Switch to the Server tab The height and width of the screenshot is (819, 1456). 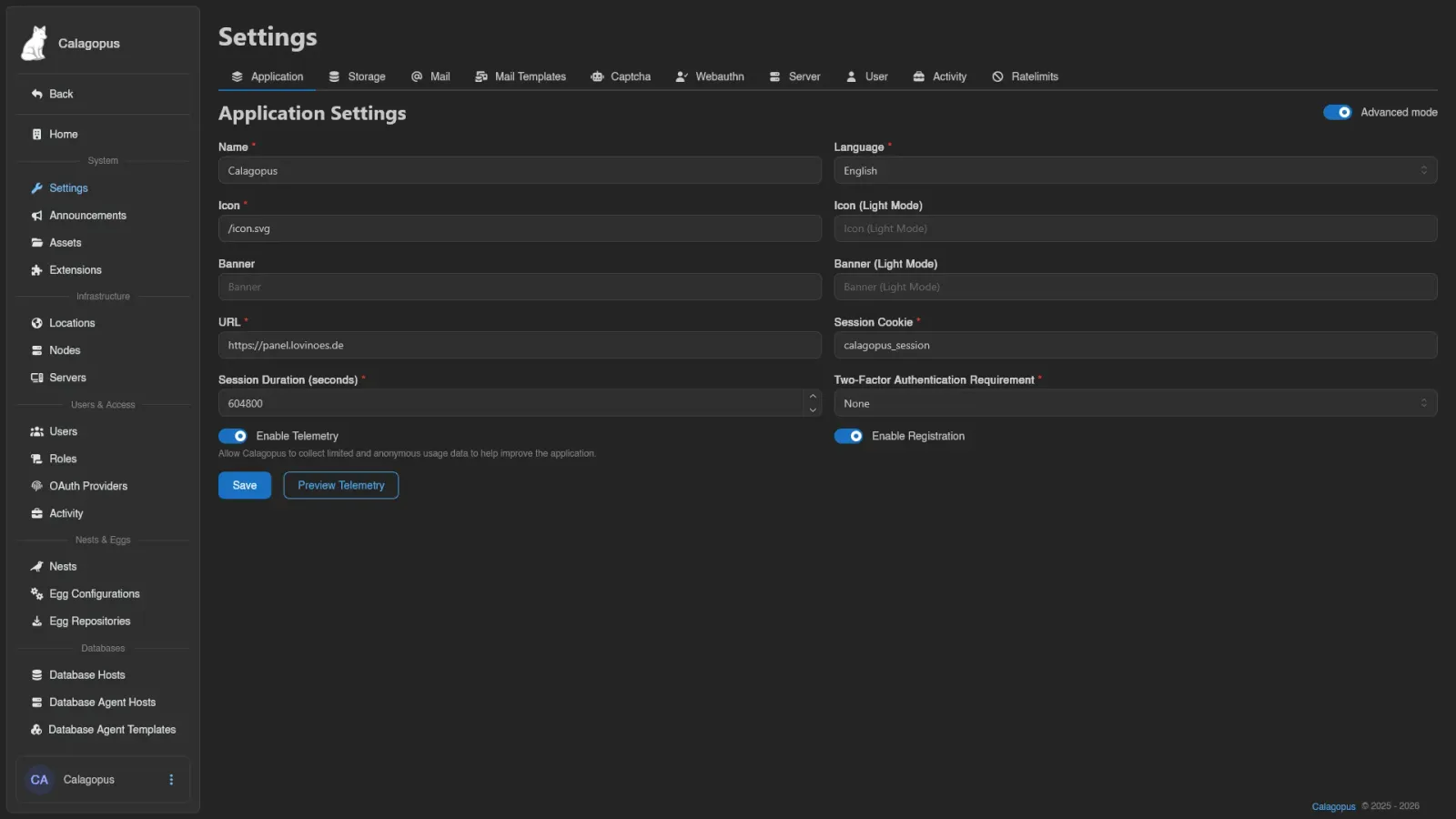pos(794,76)
